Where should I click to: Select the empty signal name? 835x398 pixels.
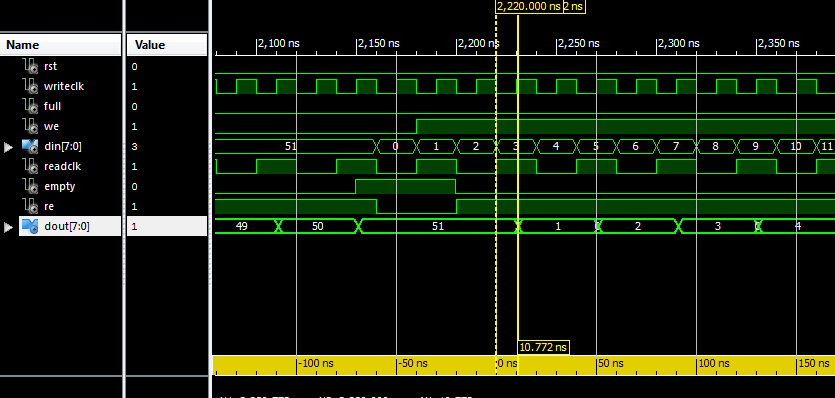point(60,186)
